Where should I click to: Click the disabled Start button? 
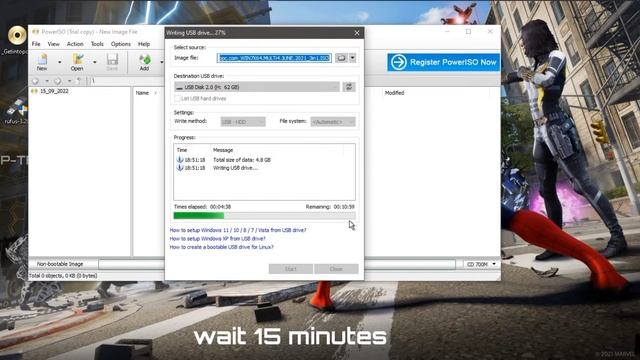click(x=291, y=269)
